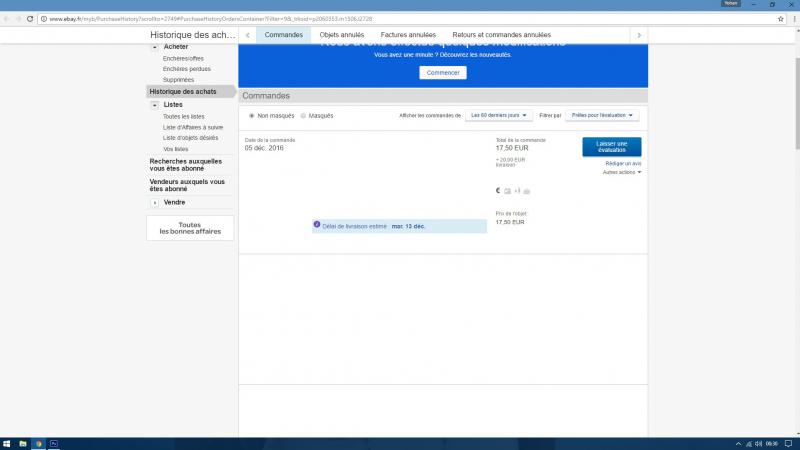Select the 'Non masqués' radio button
This screenshot has width=800, height=450.
pyautogui.click(x=251, y=116)
